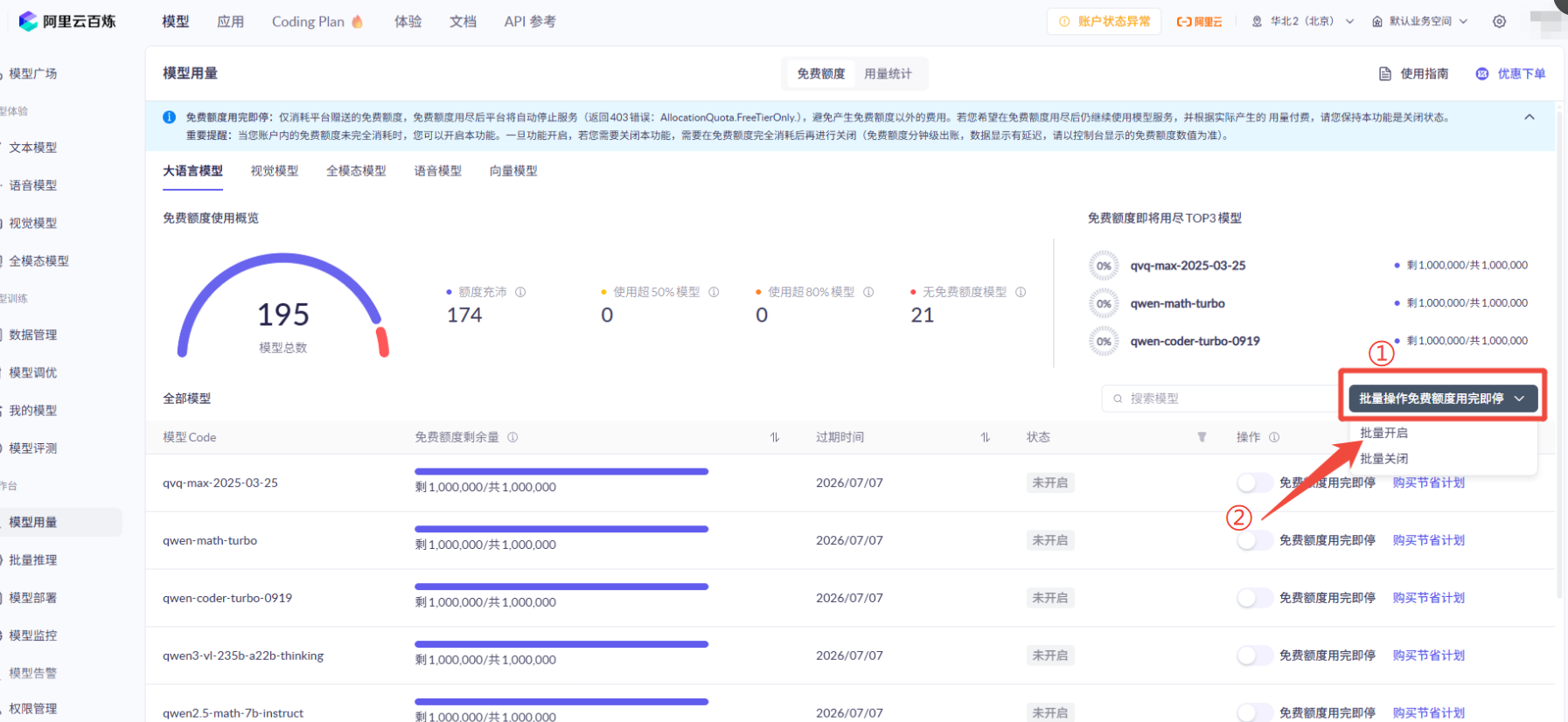
Task: Click 未开启 status tag for qvq-max-2025-03-25
Action: click(1049, 482)
